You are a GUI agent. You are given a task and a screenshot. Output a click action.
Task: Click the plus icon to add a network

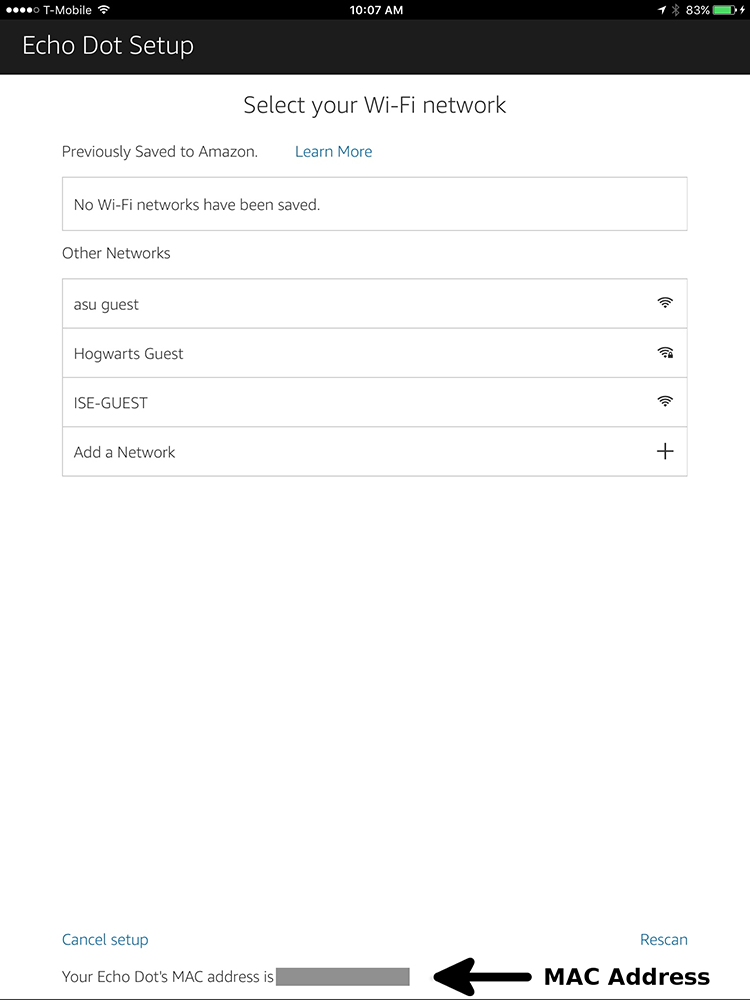click(665, 451)
